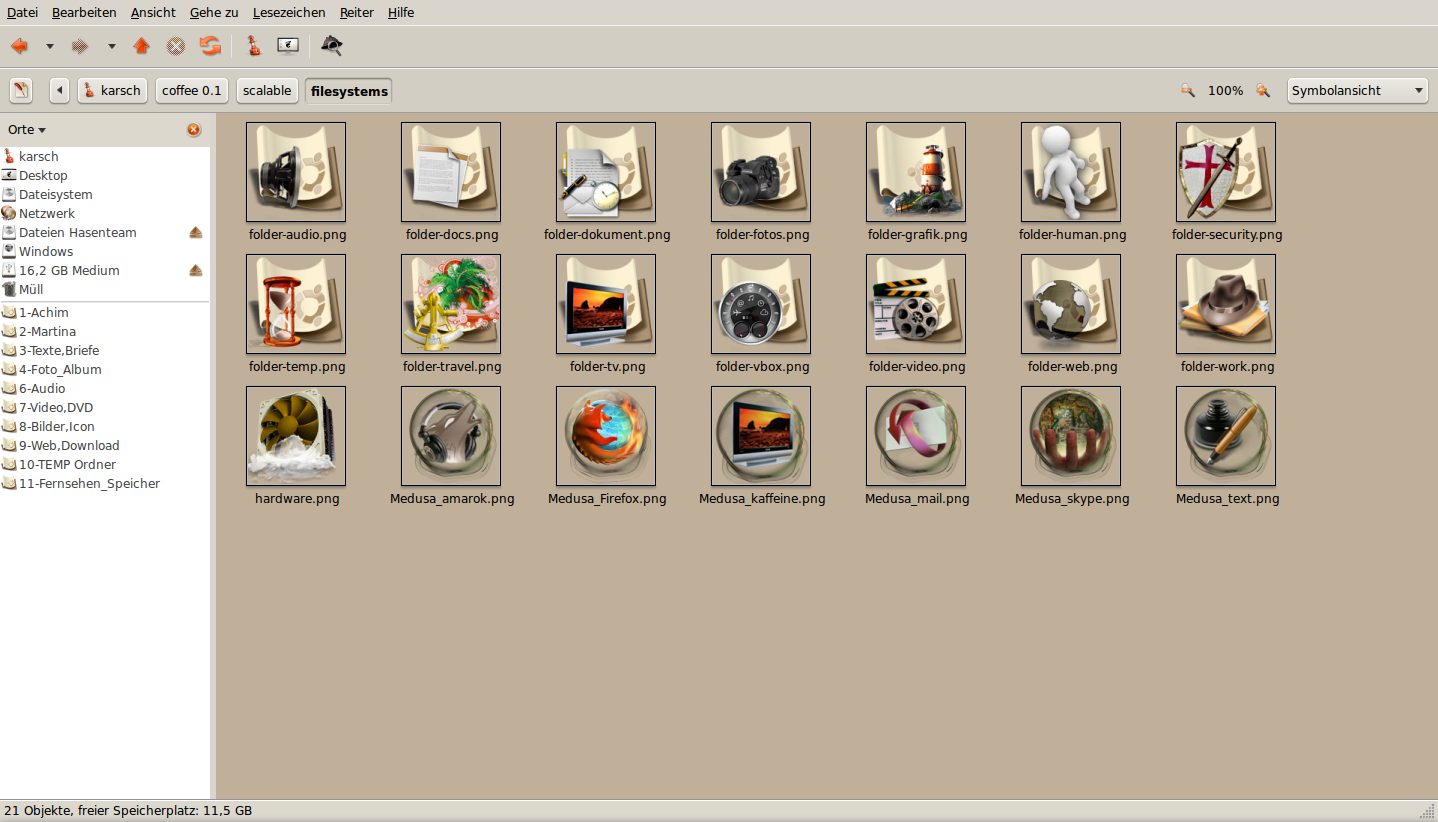Open bookmark 1-Achim
1438x822 pixels.
(x=105, y=312)
